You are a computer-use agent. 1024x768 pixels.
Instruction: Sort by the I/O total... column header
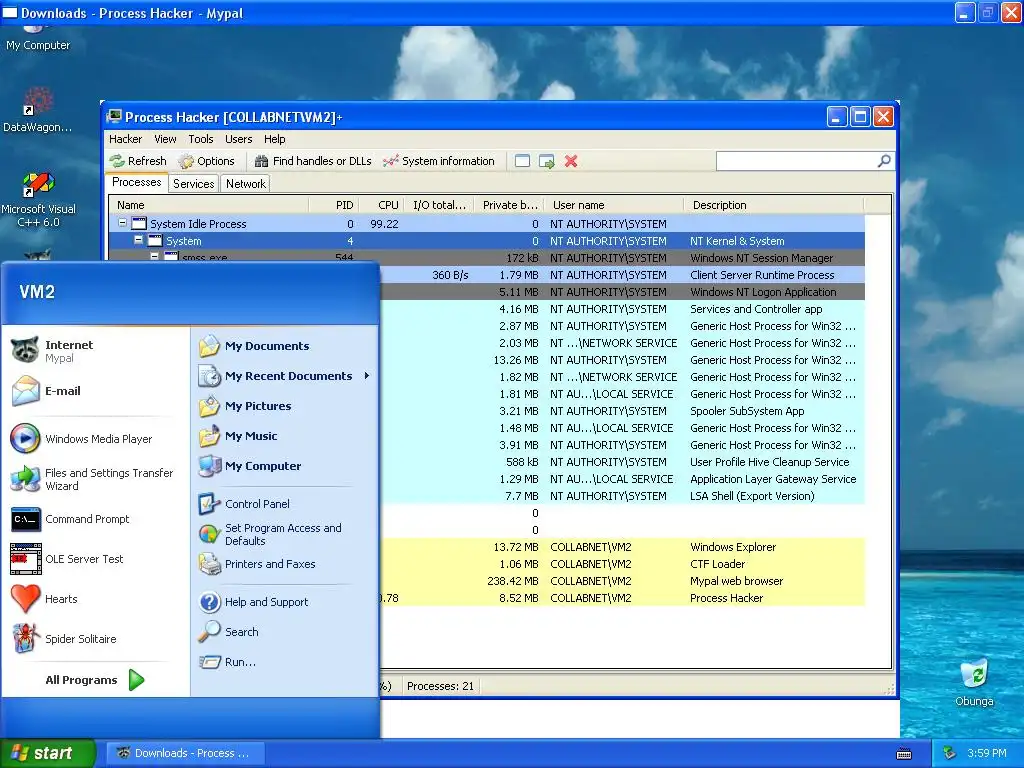click(439, 205)
